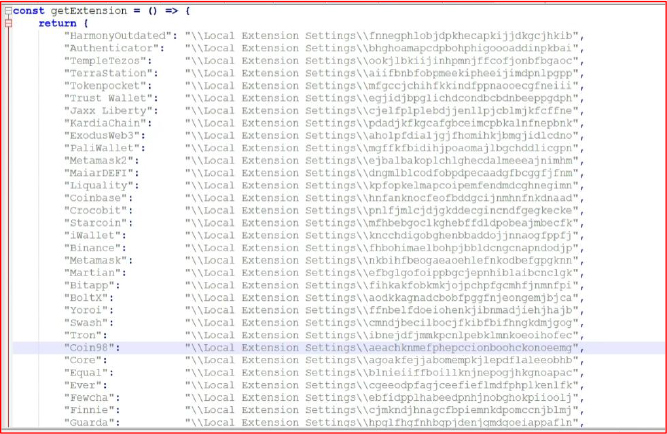Click the Guarda extension path value

(384, 423)
